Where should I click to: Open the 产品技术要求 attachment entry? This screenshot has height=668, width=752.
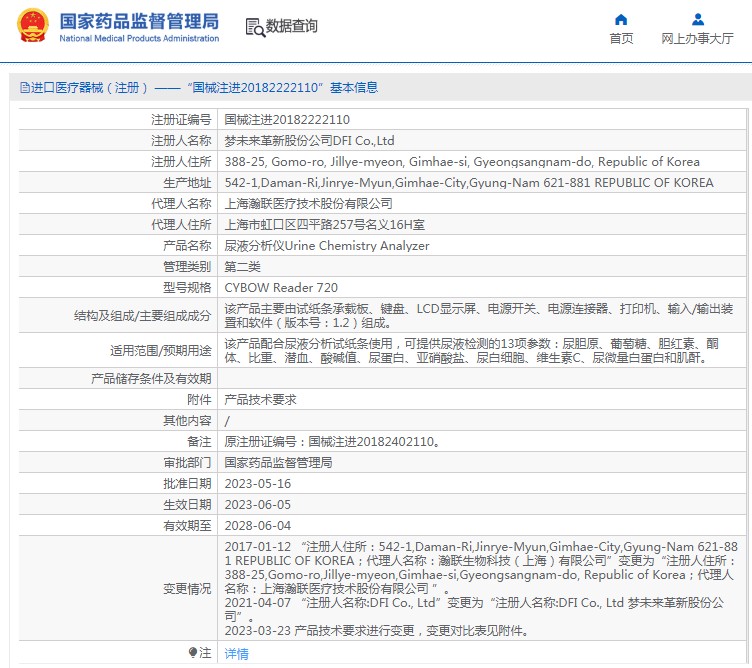click(x=259, y=399)
